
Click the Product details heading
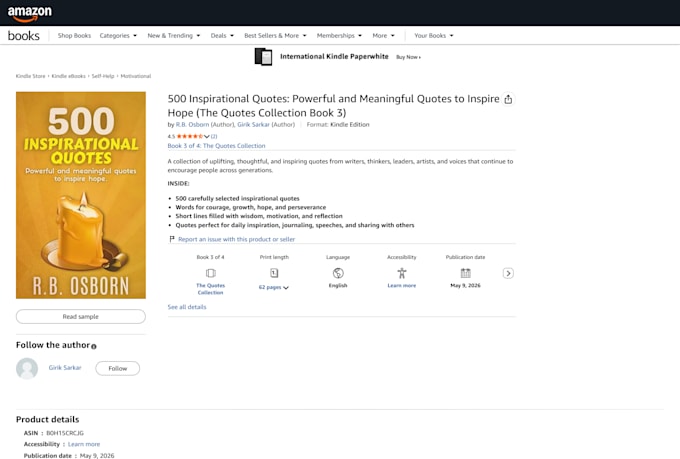coord(48,420)
